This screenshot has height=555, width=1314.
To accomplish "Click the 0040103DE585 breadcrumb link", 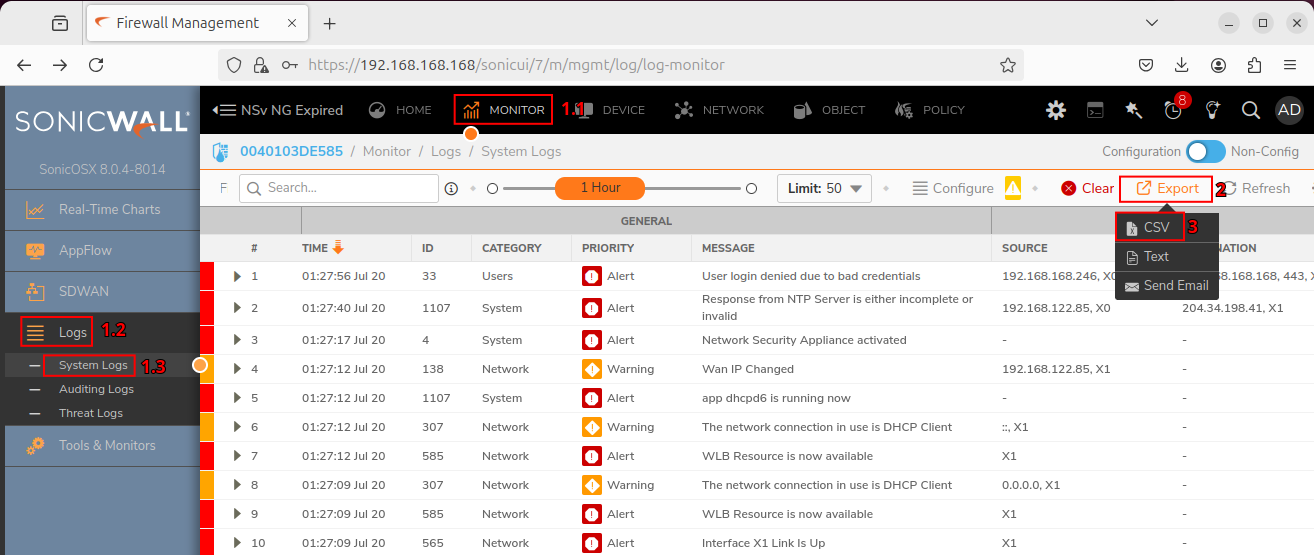I will coord(291,152).
